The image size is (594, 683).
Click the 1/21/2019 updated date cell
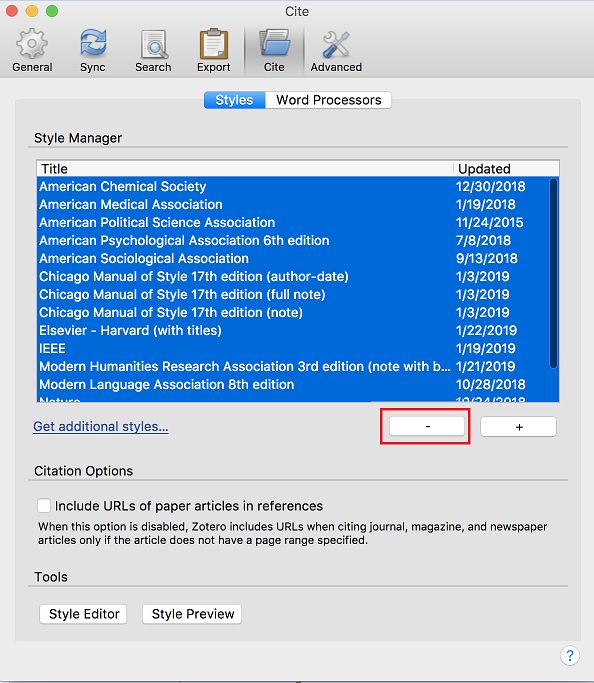486,366
